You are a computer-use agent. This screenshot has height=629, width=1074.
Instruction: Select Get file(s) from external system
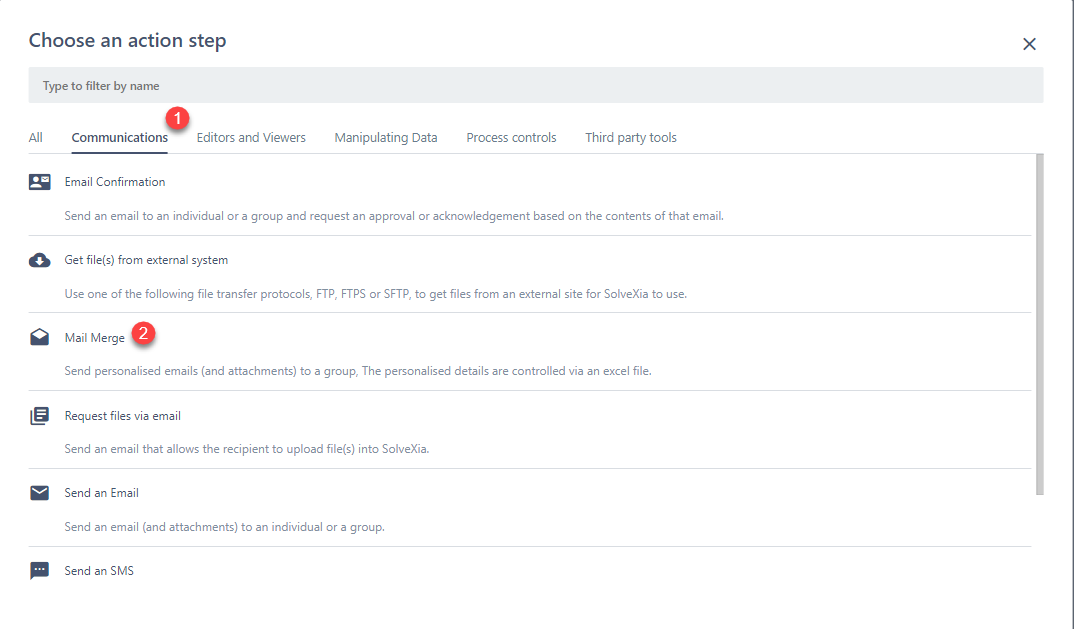[x=146, y=260]
